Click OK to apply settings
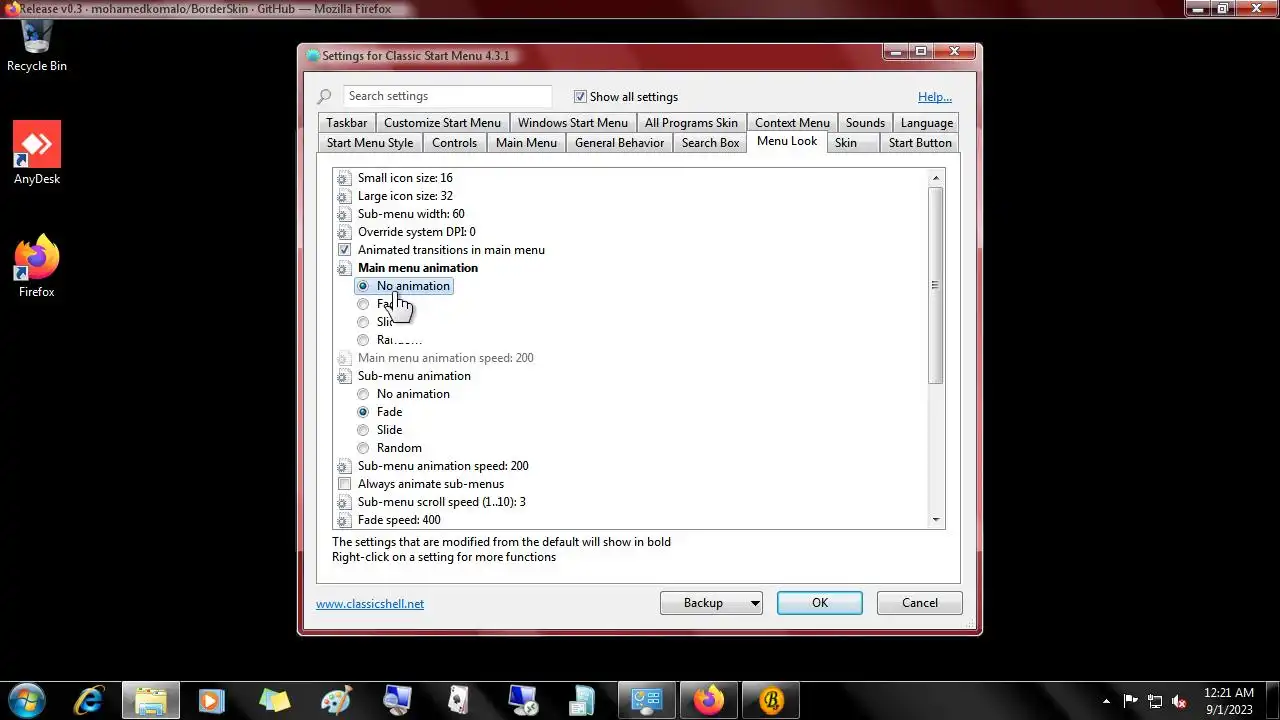Screen dimensions: 1280x720 tap(820, 603)
